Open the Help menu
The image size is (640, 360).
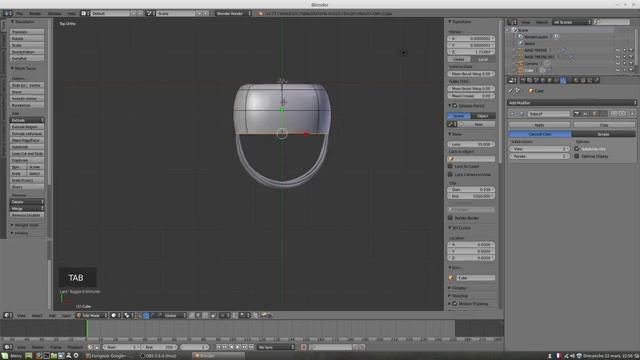click(x=71, y=13)
